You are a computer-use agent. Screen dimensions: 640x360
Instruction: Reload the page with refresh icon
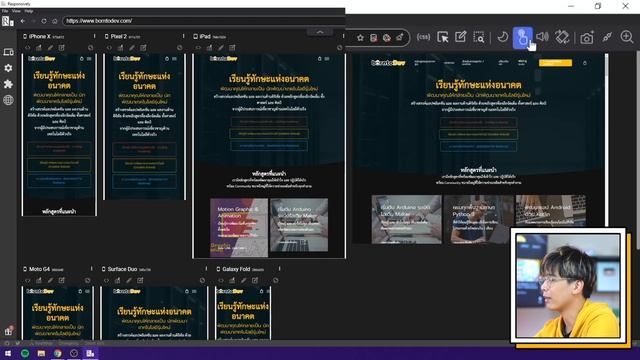(44, 21)
